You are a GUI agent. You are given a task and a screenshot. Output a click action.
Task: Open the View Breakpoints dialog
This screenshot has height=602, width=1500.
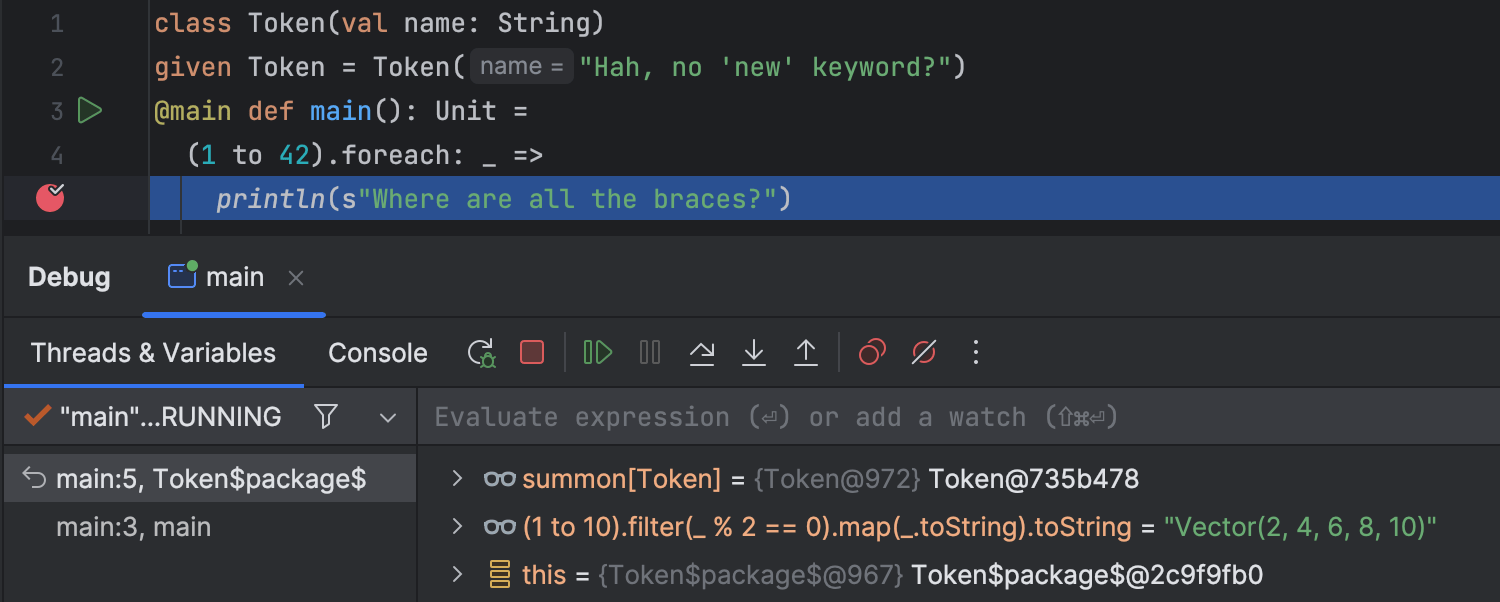(872, 353)
